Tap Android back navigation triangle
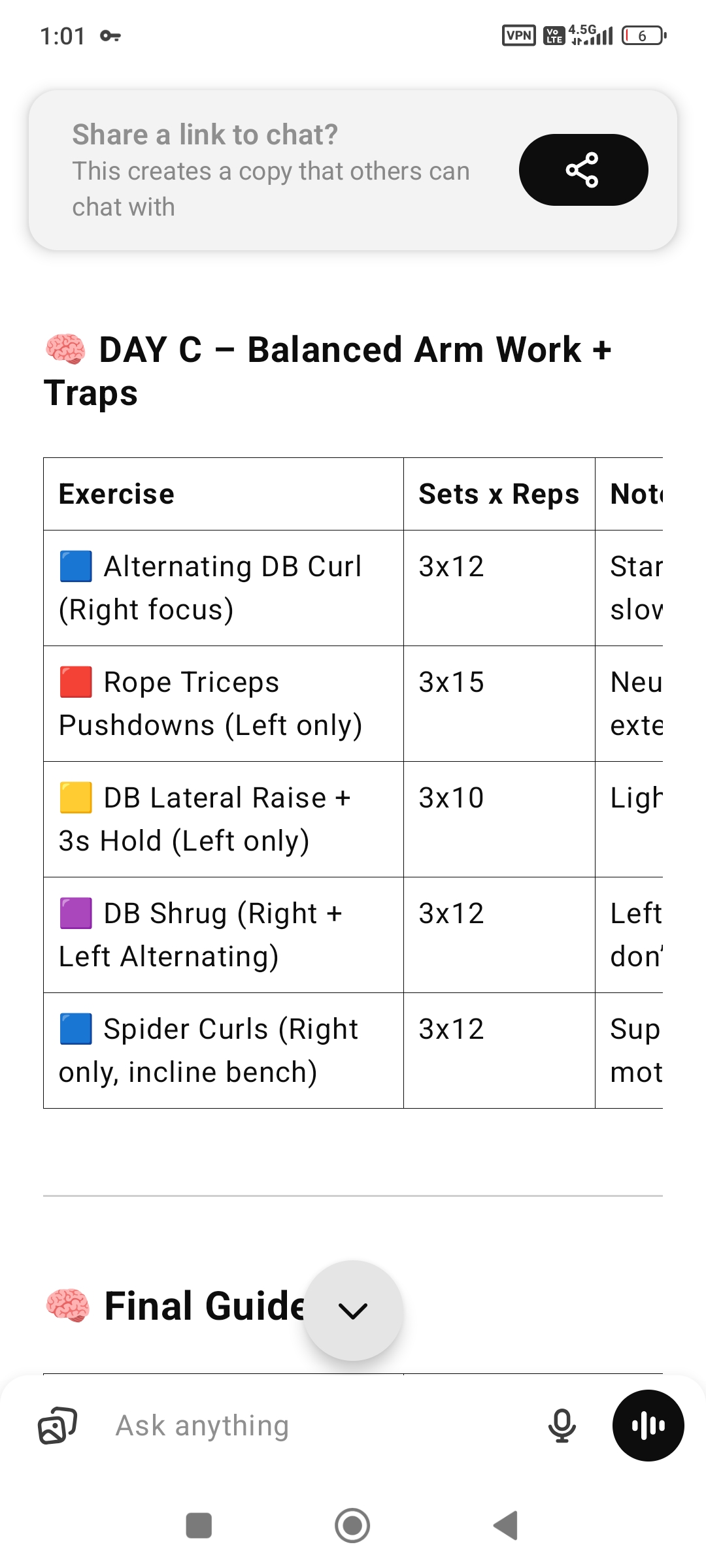Viewport: 706px width, 1568px height. [x=506, y=1526]
